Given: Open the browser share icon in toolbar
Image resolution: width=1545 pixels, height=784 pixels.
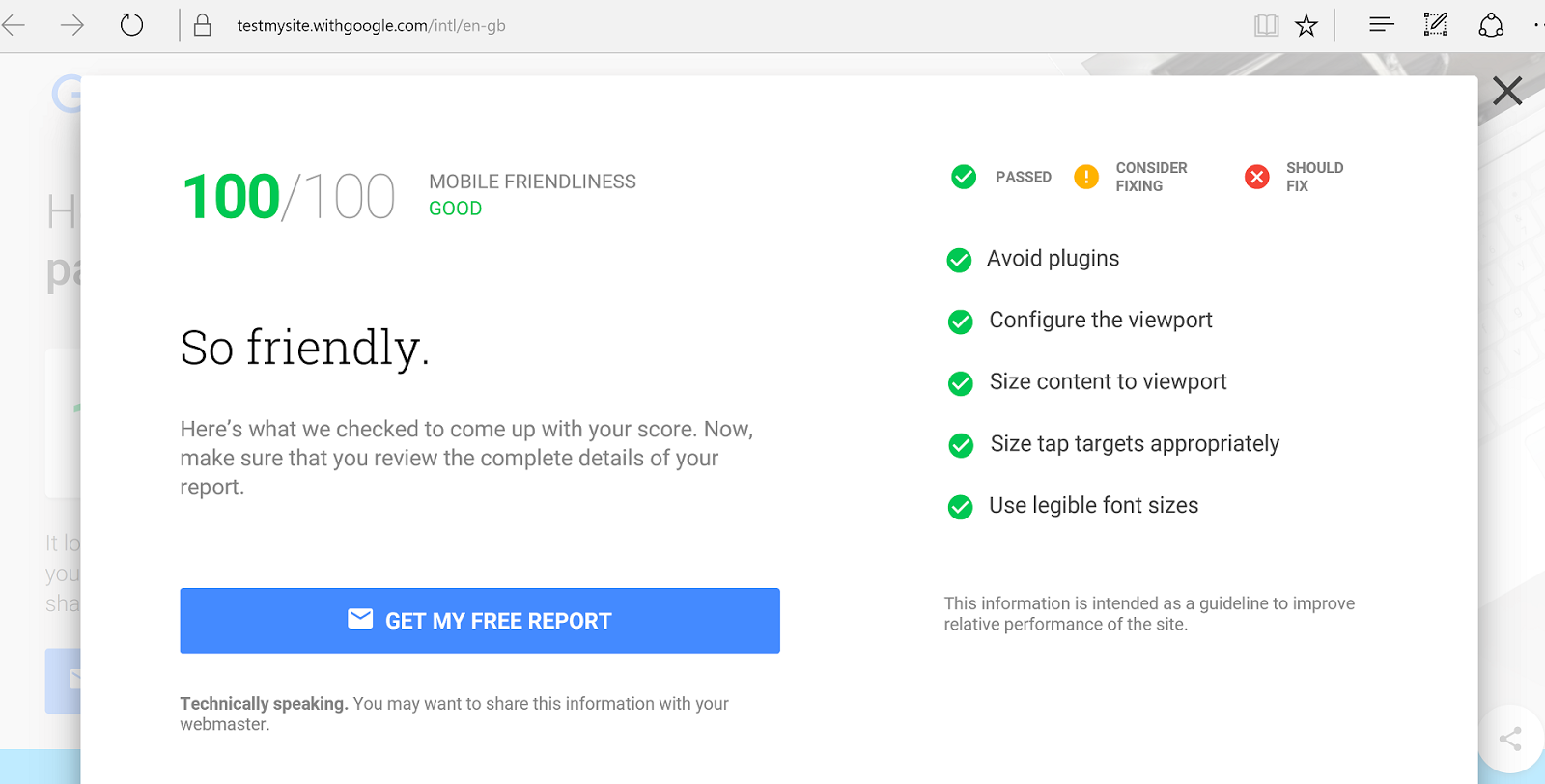Looking at the screenshot, I should 1491,25.
